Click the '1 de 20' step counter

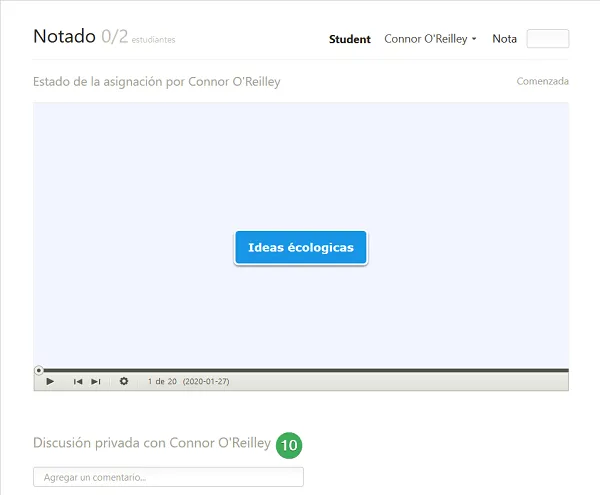(162, 381)
